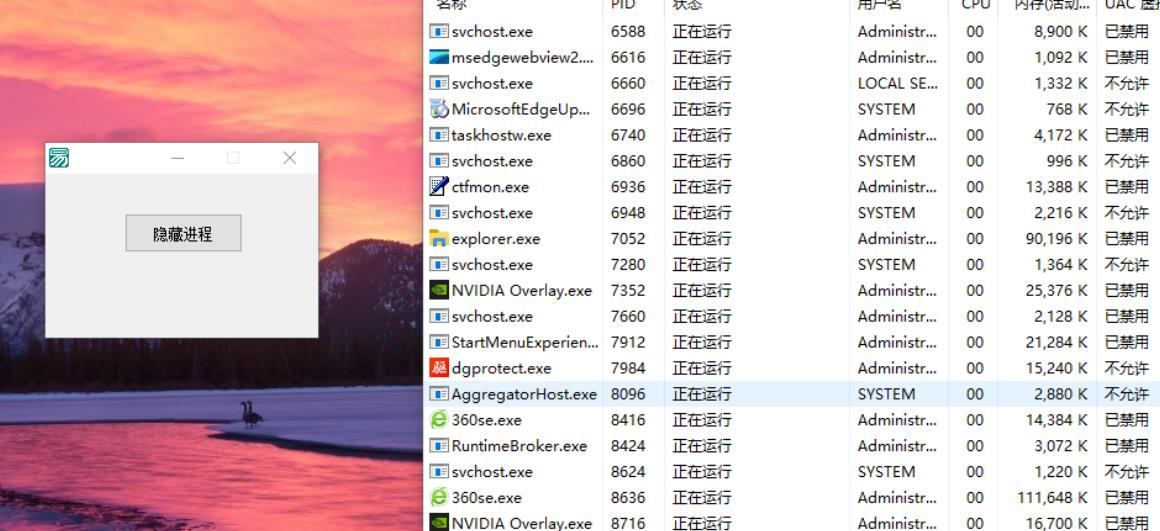Click the icon of svchost.exe PID 7280

pyautogui.click(x=439, y=265)
